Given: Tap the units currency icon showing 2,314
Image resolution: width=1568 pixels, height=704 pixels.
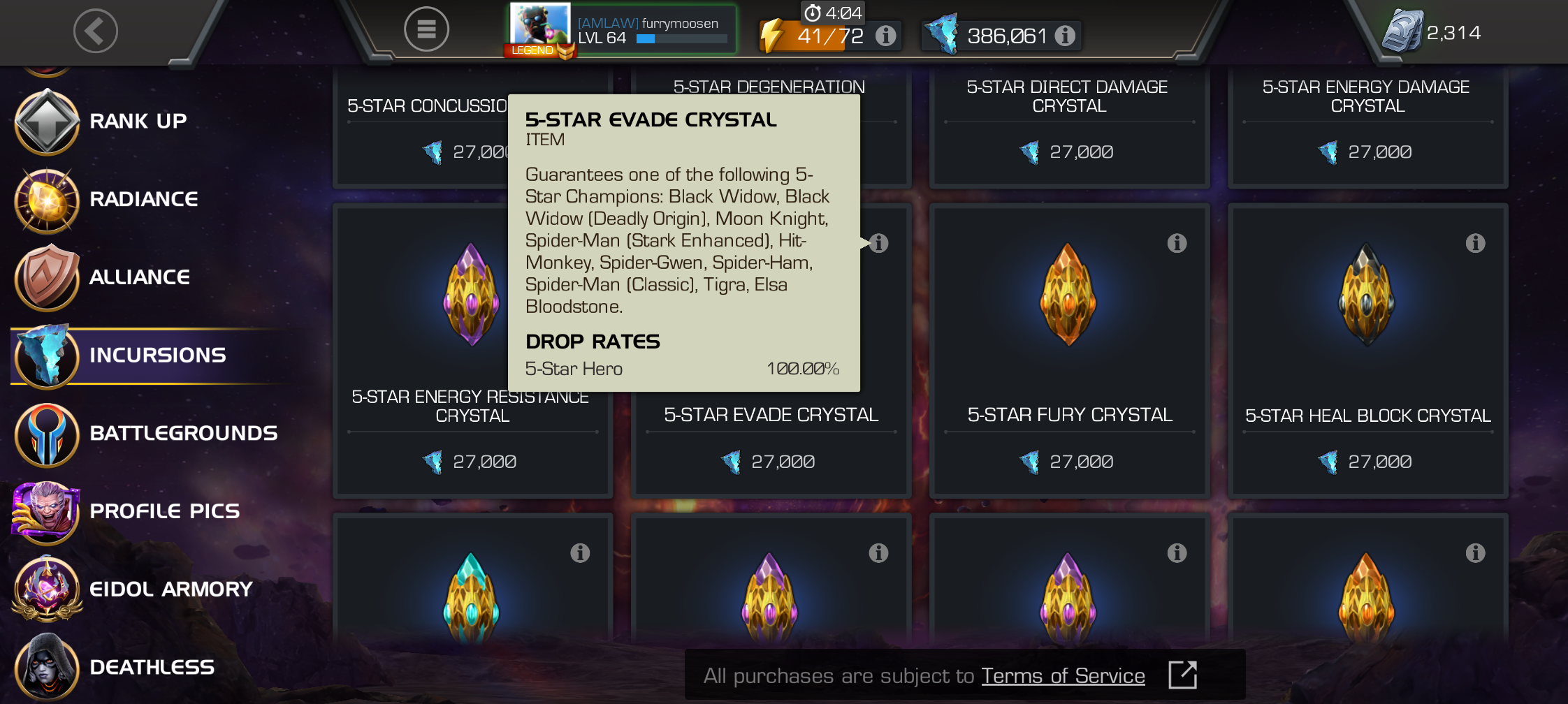Looking at the screenshot, I should coord(1403,31).
